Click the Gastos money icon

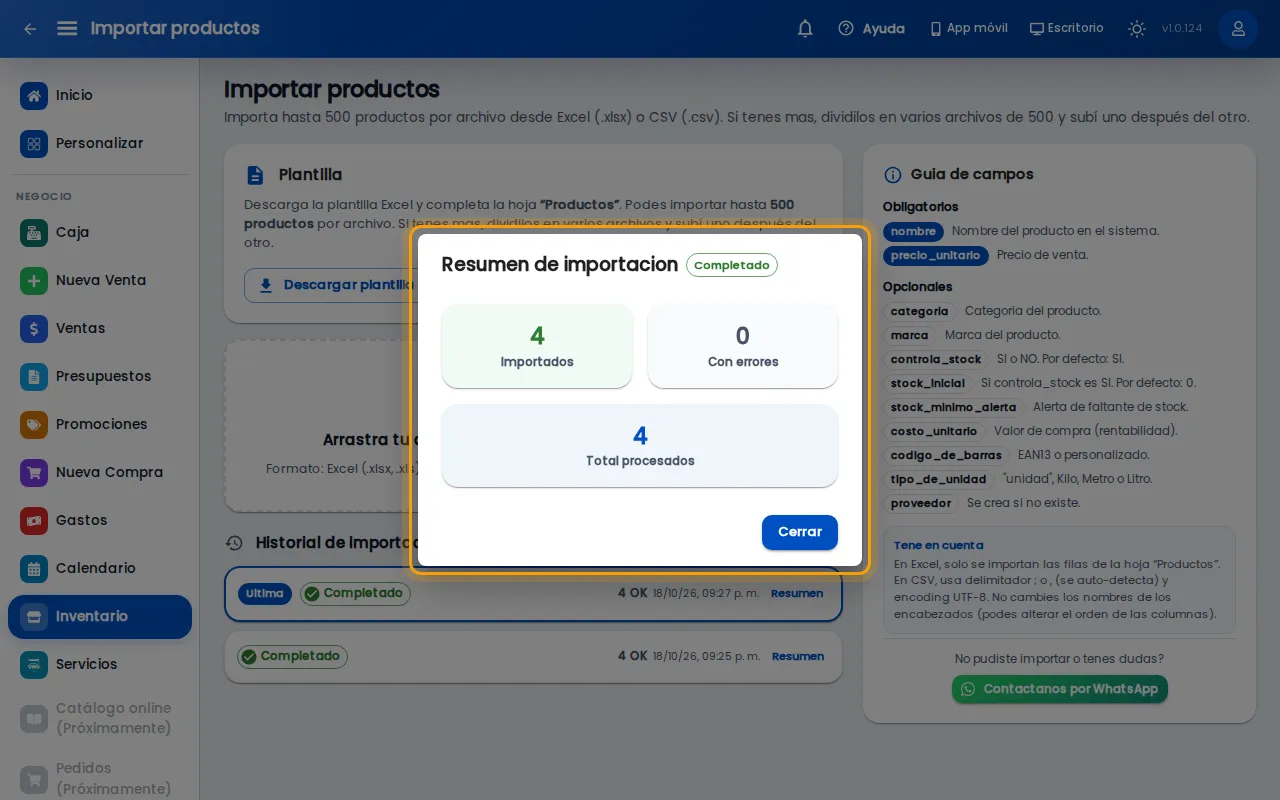click(x=34, y=520)
